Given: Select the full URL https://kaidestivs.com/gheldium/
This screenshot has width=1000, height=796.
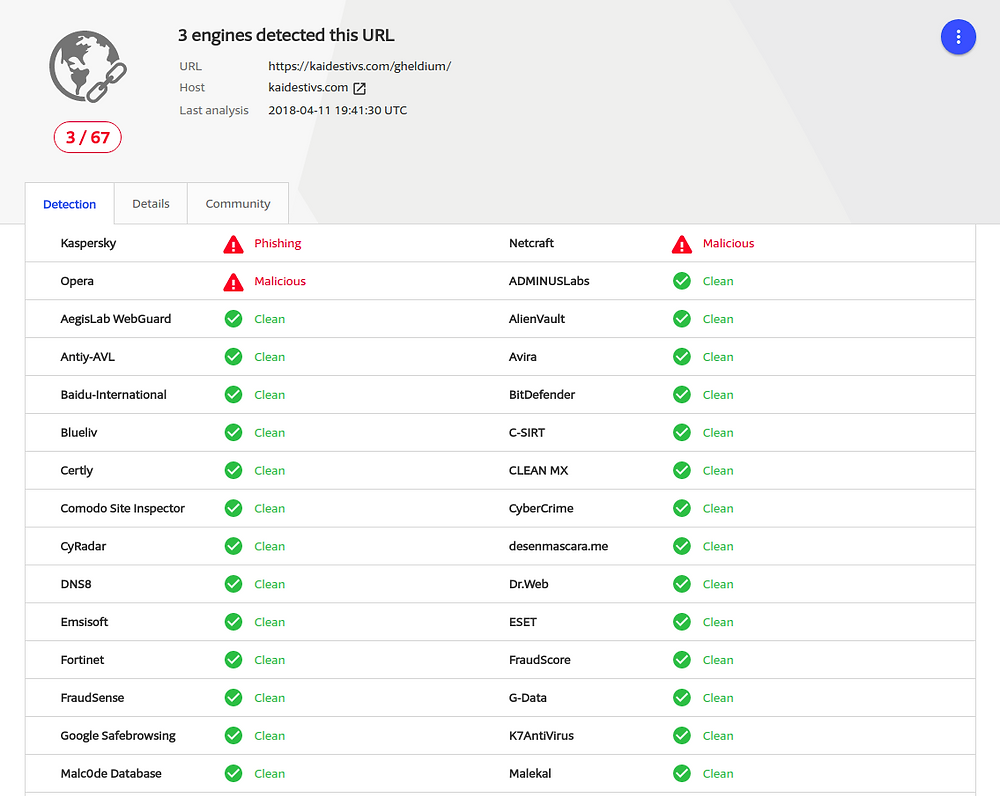Looking at the screenshot, I should coord(360,66).
